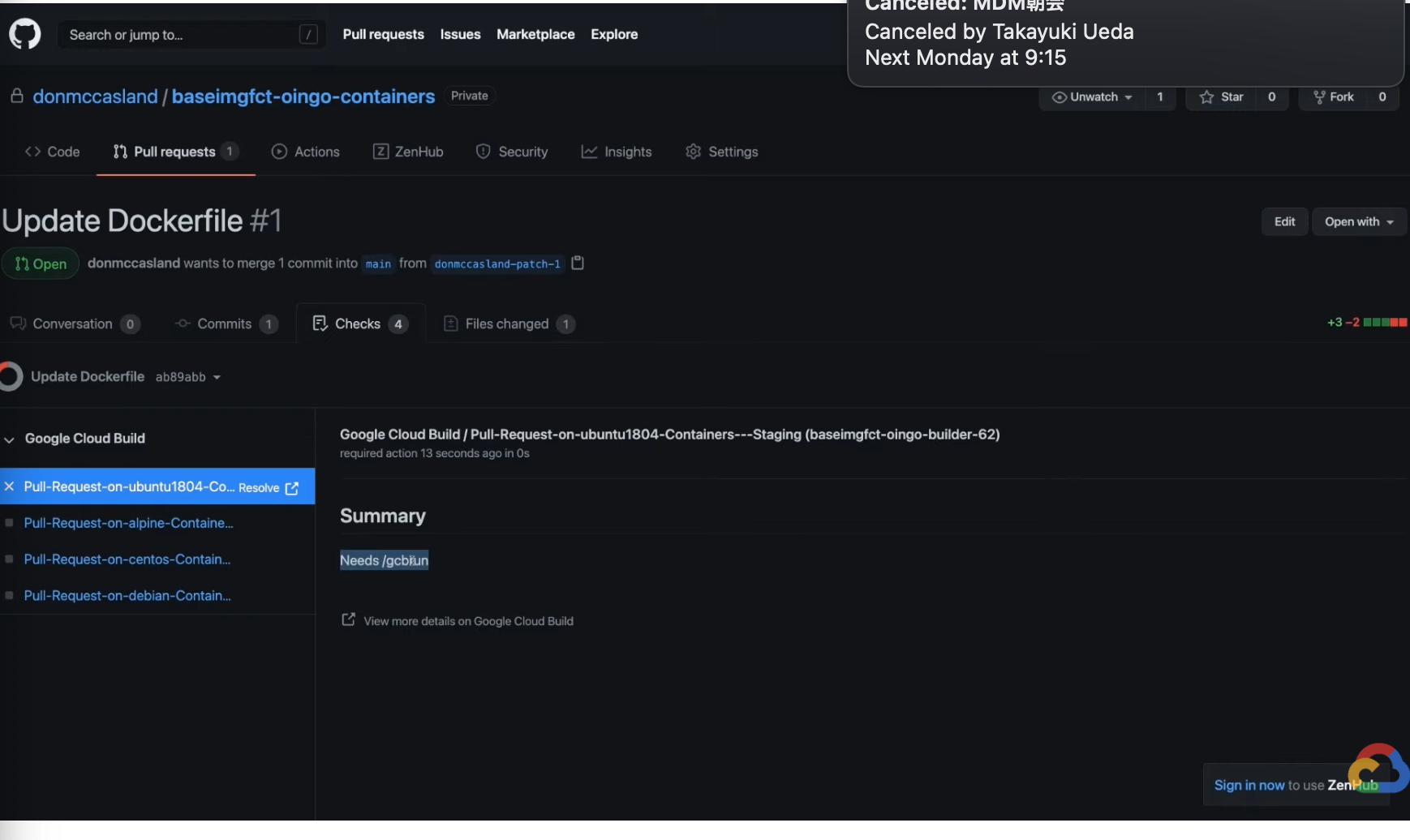The image size is (1410, 840).
Task: Click the commit status spinner icon
Action: 11,376
